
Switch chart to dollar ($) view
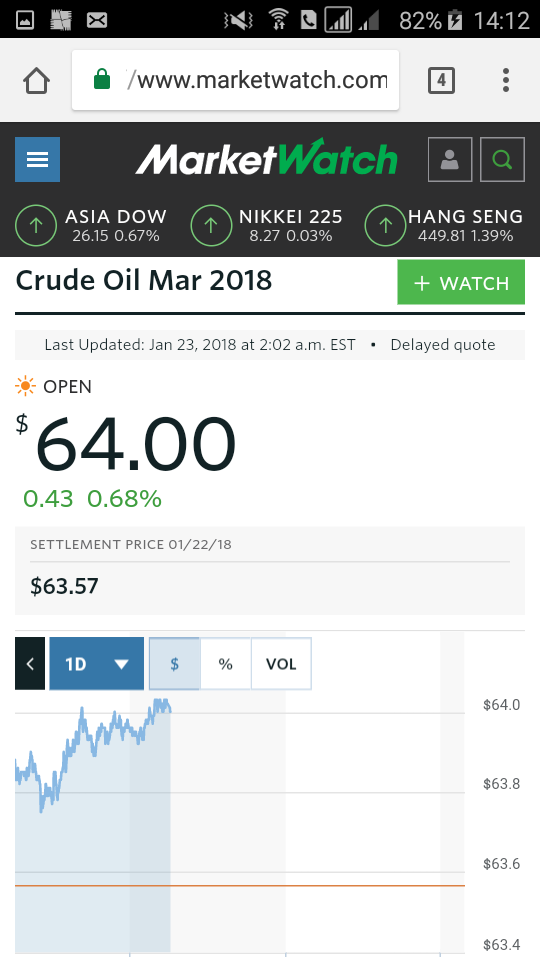(x=174, y=664)
